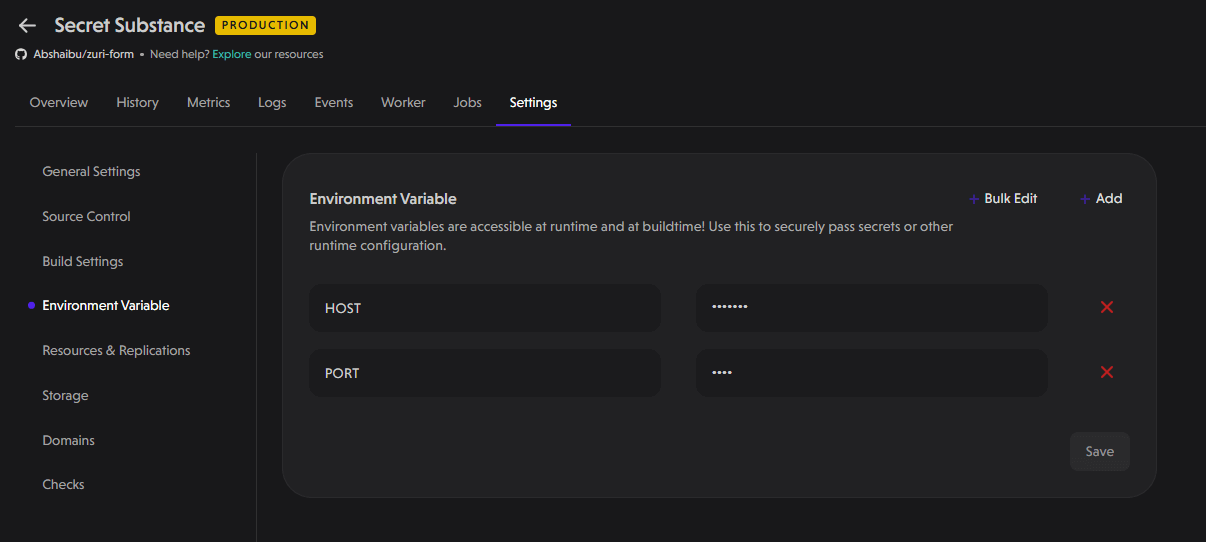
Task: Click Bulk Edit text
Action: click(x=1011, y=198)
